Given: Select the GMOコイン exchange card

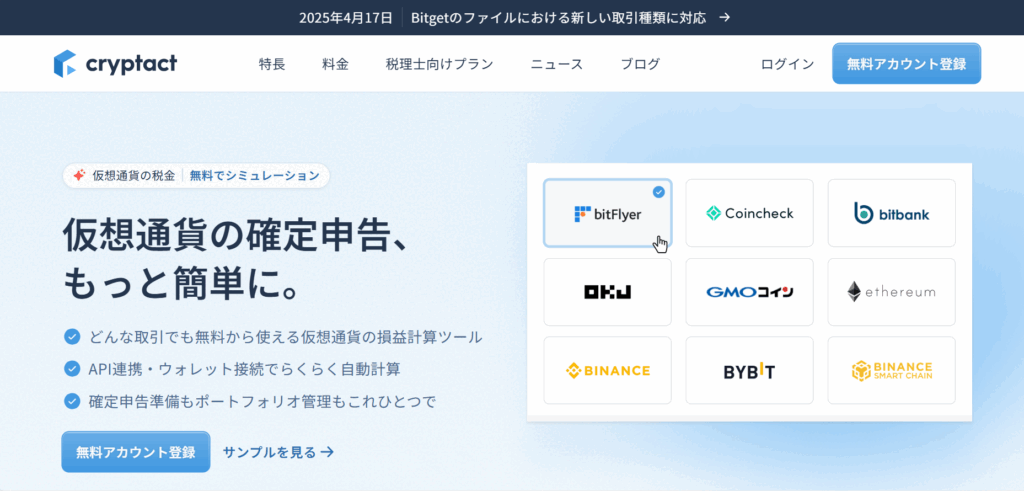Looking at the screenshot, I should 749,292.
